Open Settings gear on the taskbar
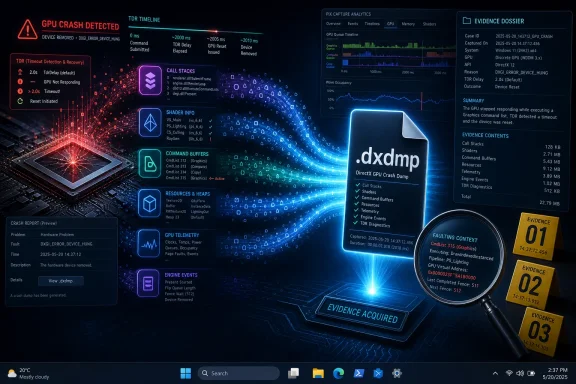The image size is (576, 384). click(397, 373)
